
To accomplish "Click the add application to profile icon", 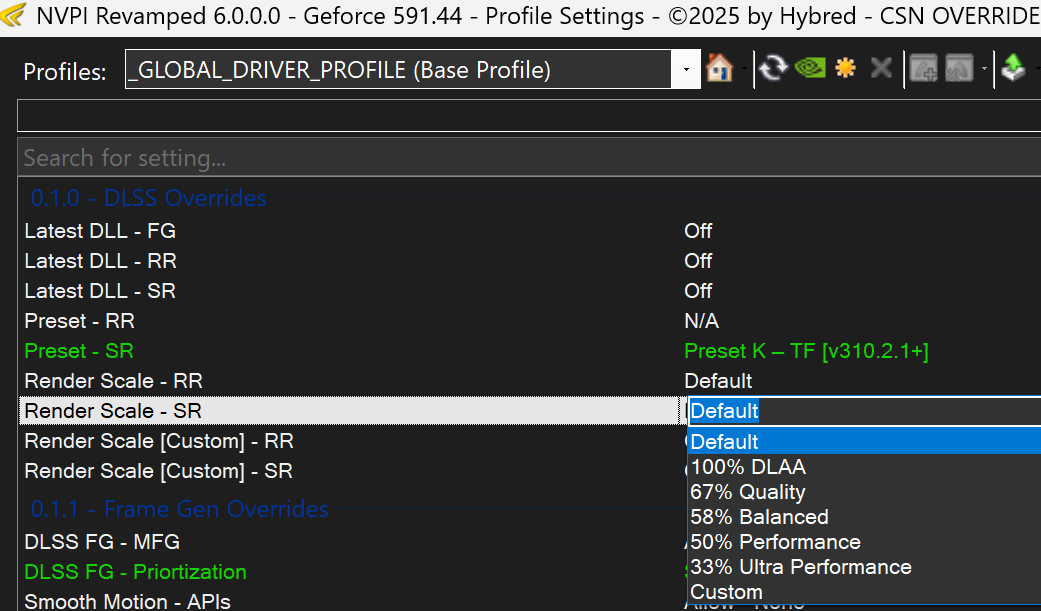I will 923,68.
